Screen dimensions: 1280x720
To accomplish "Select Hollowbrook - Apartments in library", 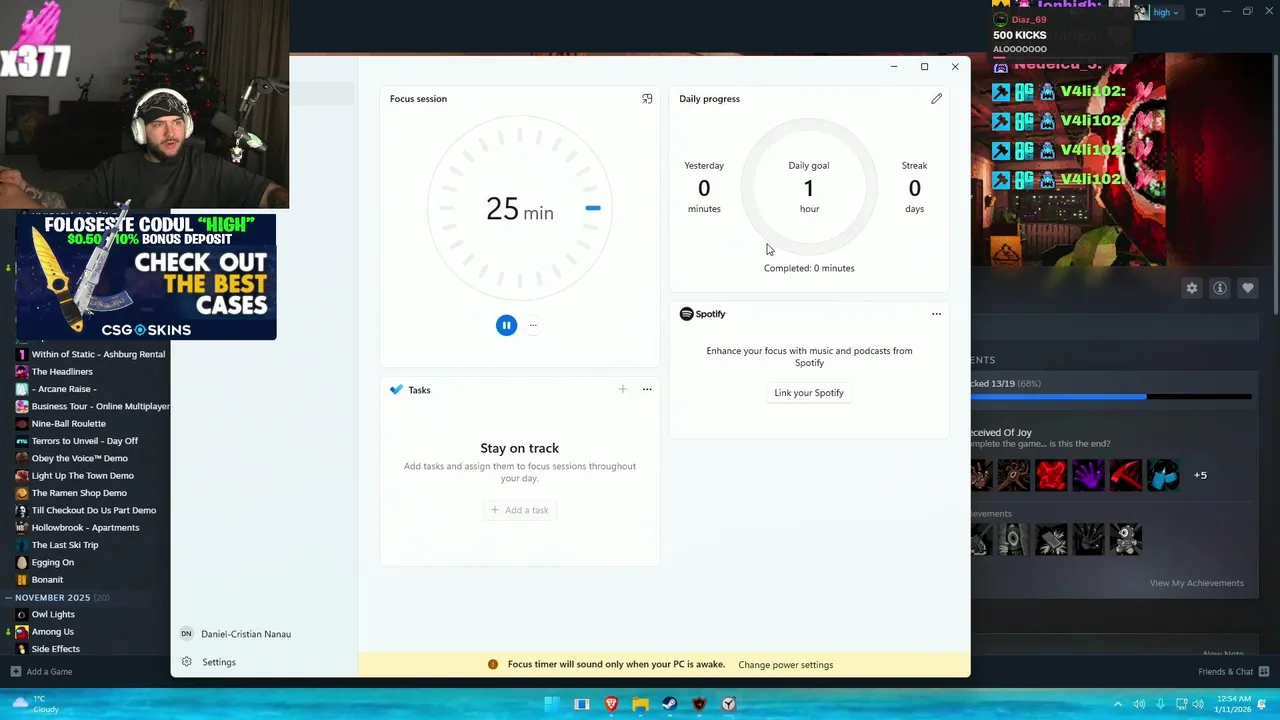I will [x=85, y=528].
